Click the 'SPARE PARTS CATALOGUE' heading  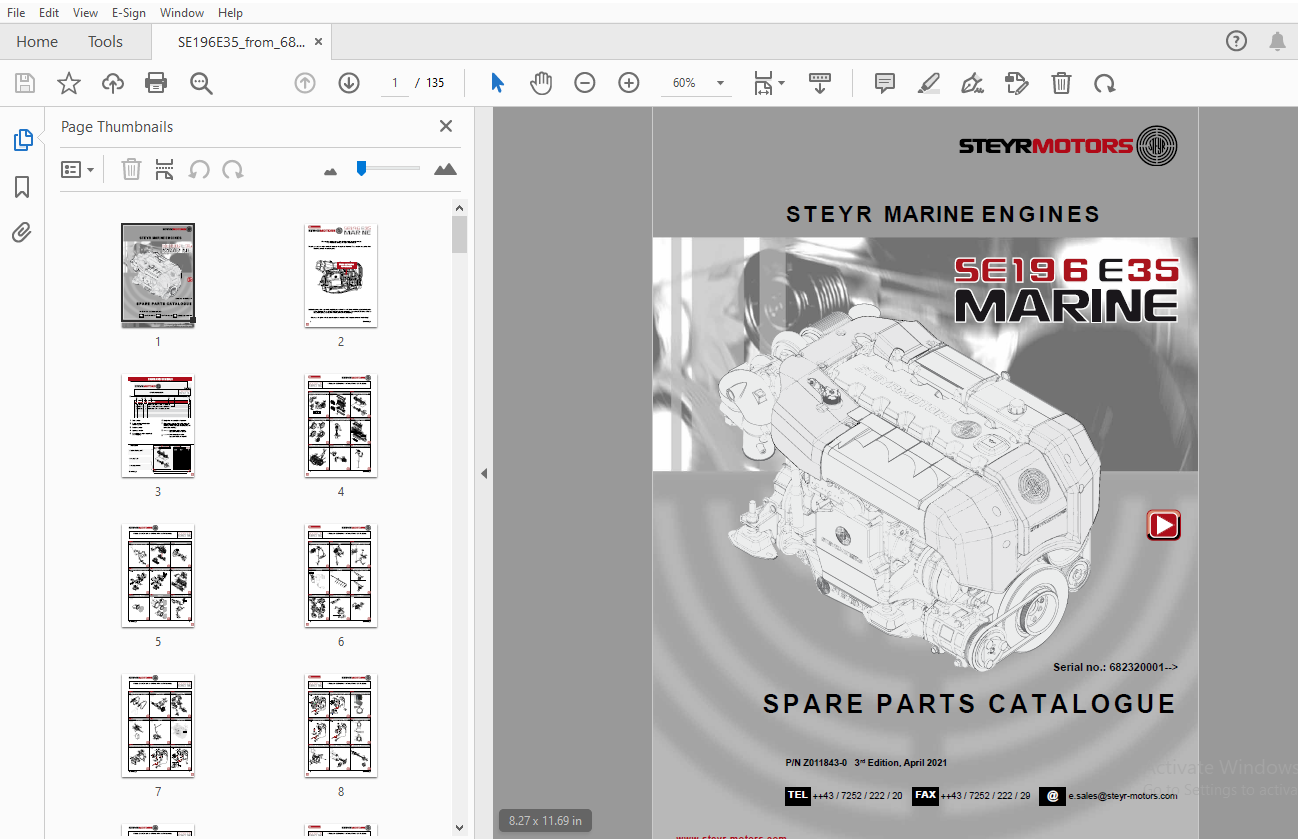coord(969,704)
